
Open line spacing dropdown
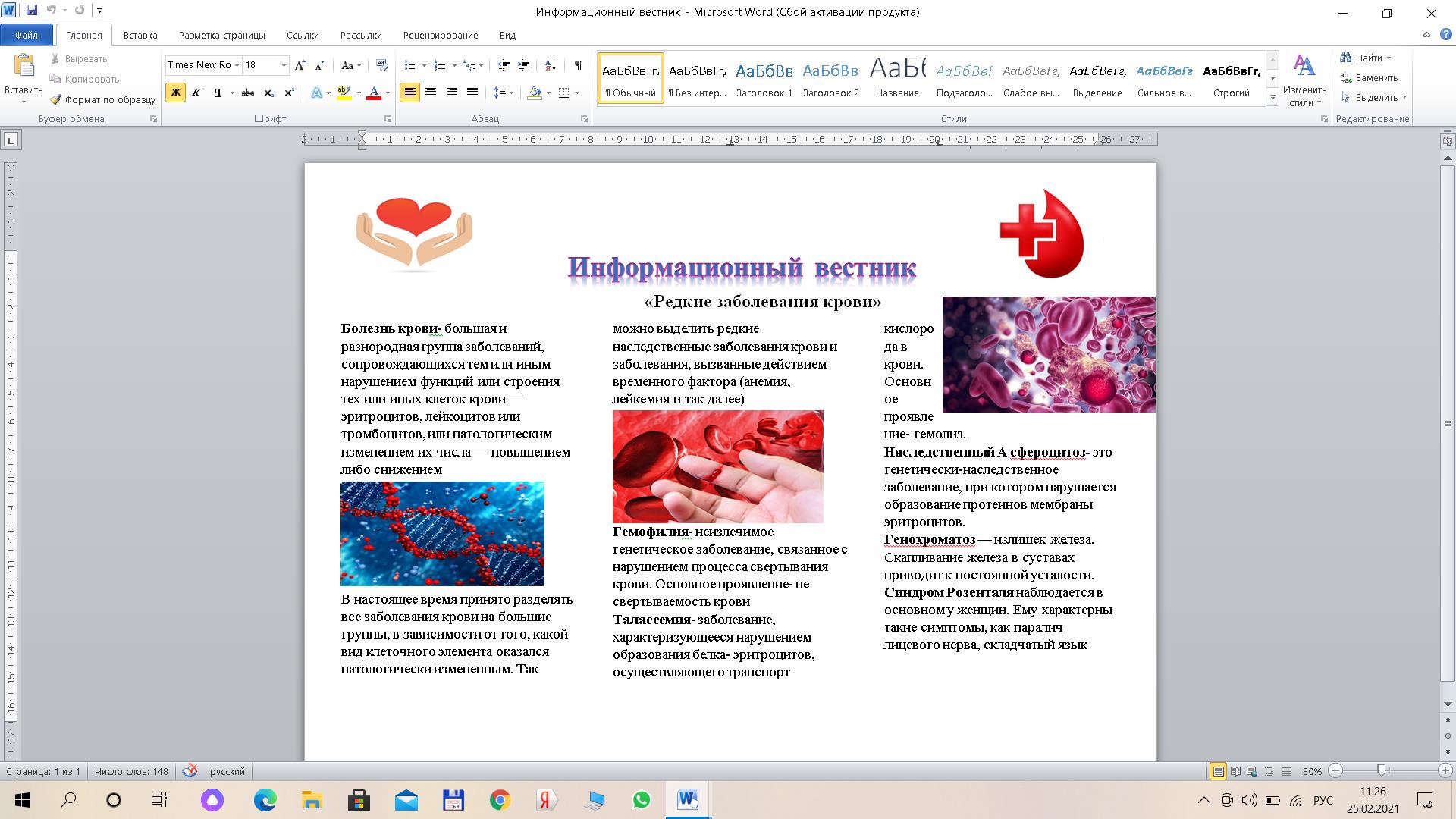click(x=512, y=93)
